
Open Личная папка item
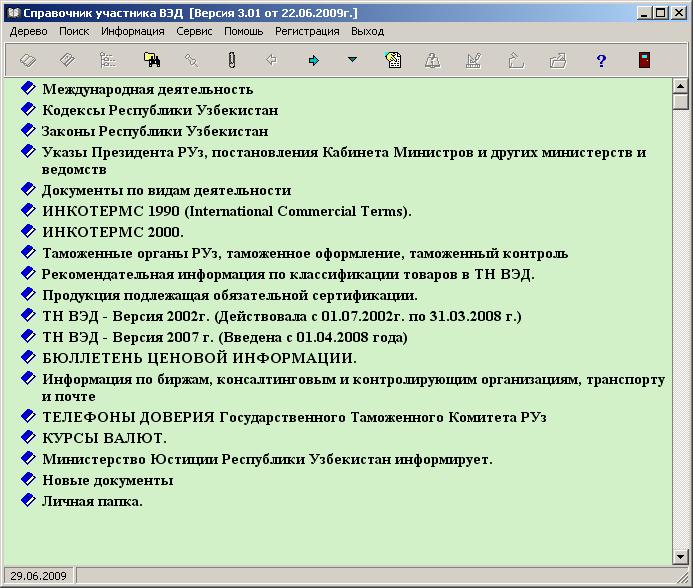click(92, 500)
